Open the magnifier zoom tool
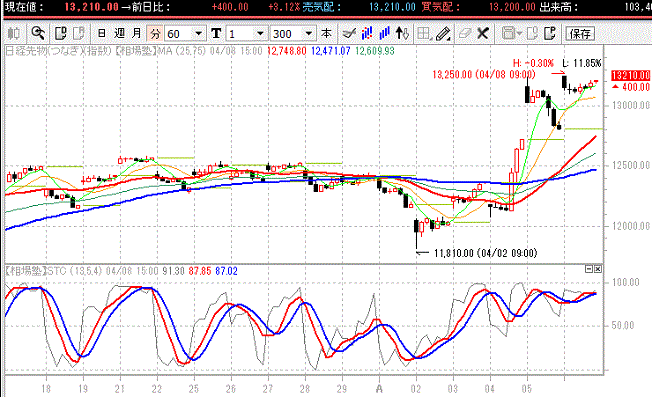This screenshot has height=397, width=652. 38,33
